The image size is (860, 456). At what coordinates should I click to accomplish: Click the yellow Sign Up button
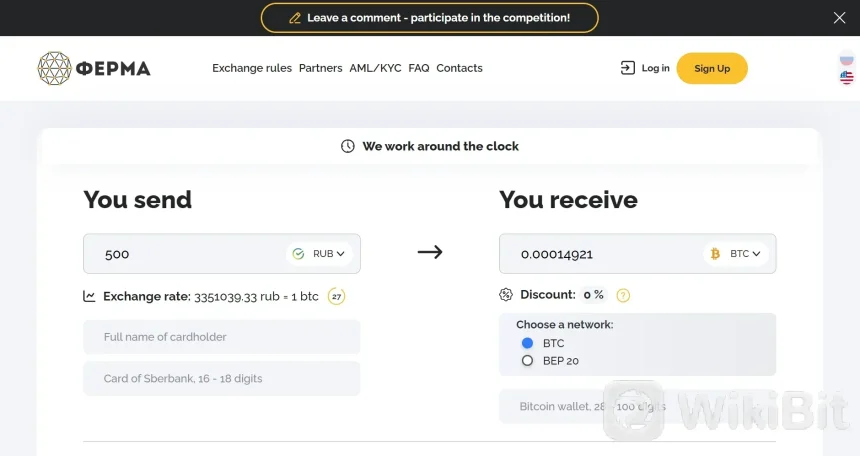(711, 68)
